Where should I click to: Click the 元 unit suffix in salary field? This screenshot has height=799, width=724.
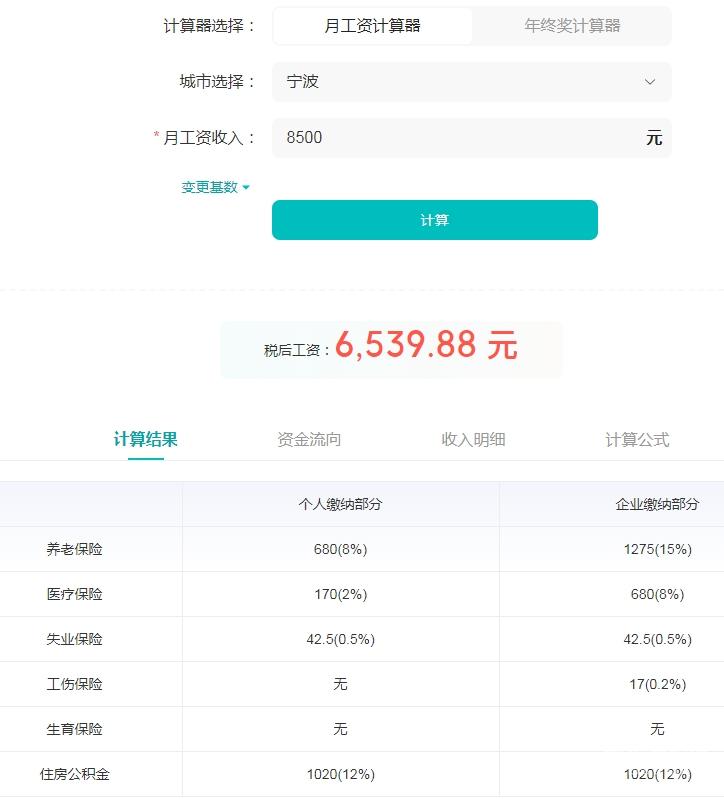coord(654,138)
